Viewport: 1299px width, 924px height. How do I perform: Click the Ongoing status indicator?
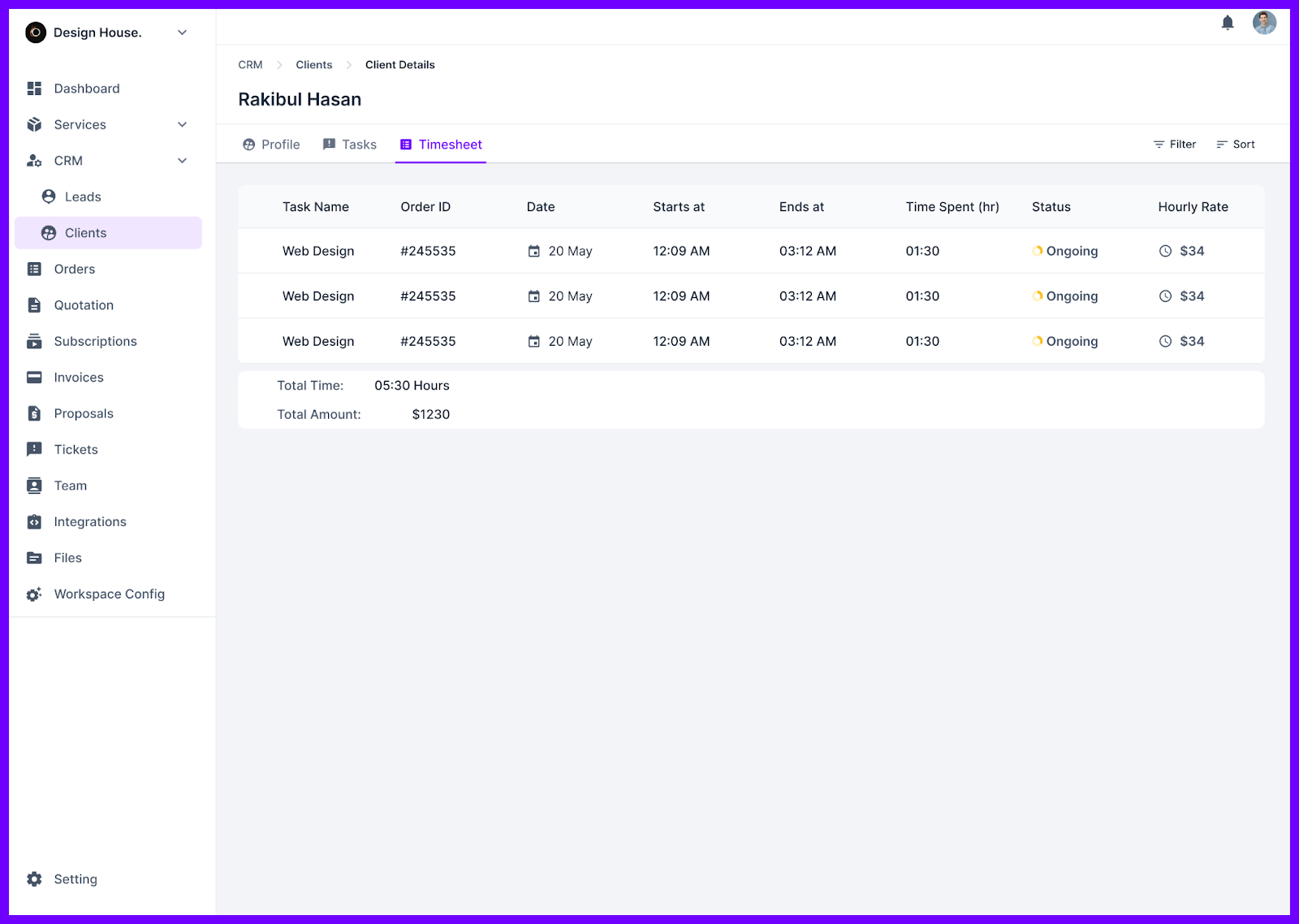[x=1038, y=251]
